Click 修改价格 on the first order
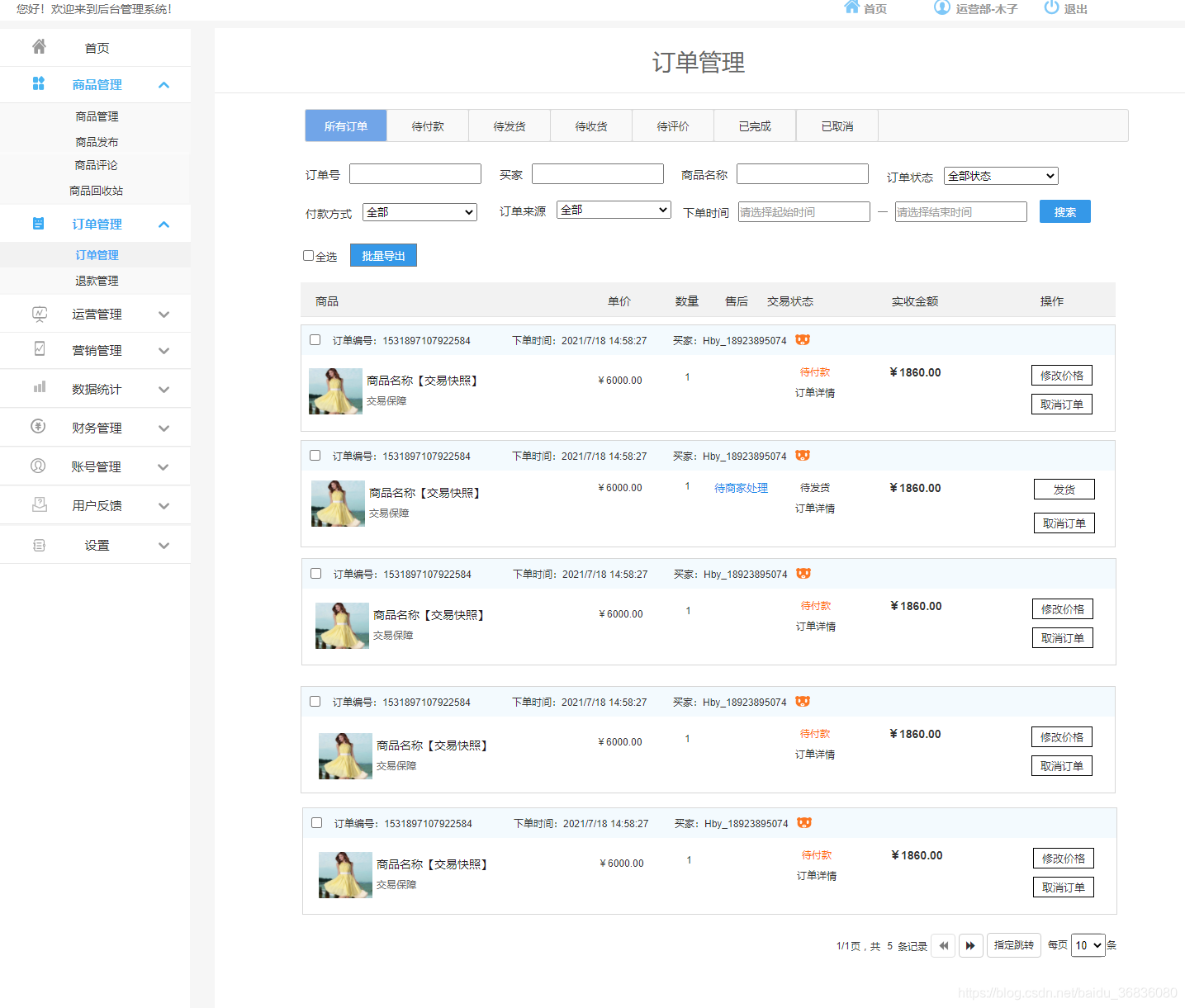This screenshot has width=1185, height=1008. 1062,375
